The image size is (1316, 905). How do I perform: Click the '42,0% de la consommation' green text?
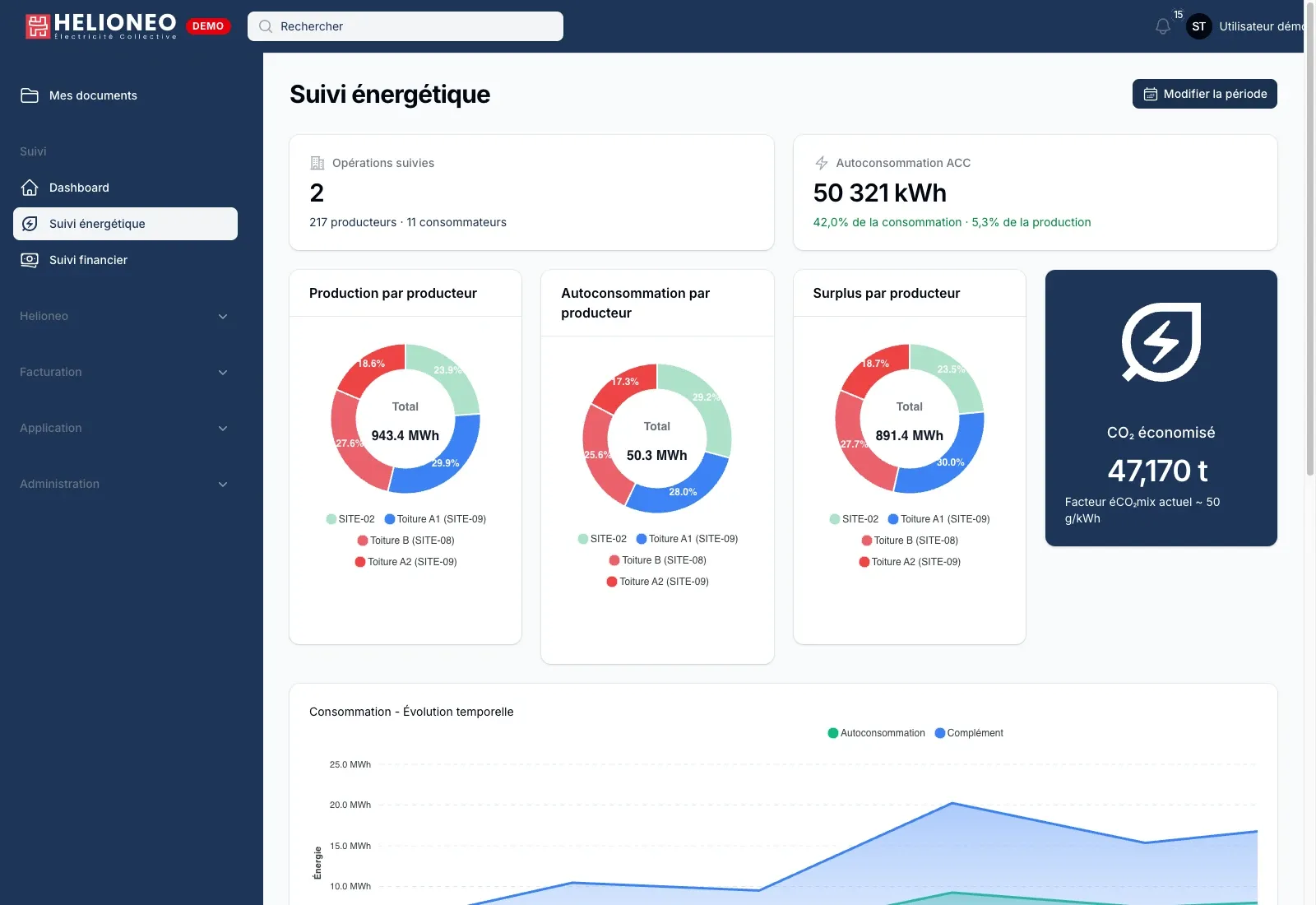pos(887,222)
